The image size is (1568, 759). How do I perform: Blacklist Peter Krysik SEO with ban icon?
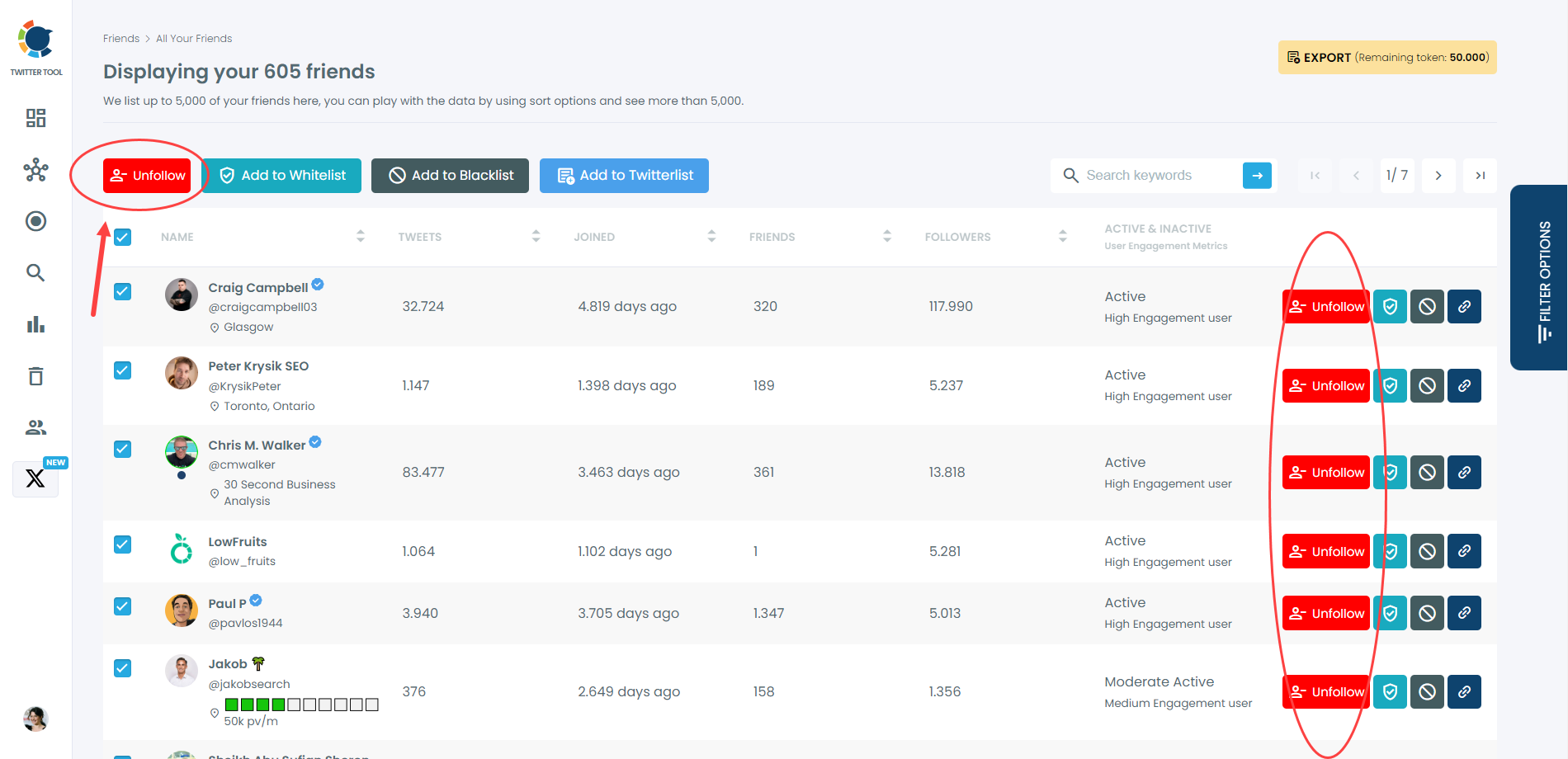[1428, 386]
